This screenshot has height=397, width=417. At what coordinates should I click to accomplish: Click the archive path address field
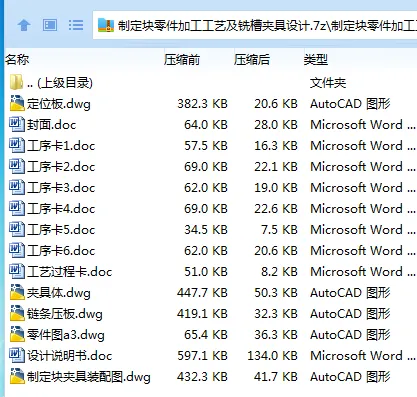click(x=255, y=25)
